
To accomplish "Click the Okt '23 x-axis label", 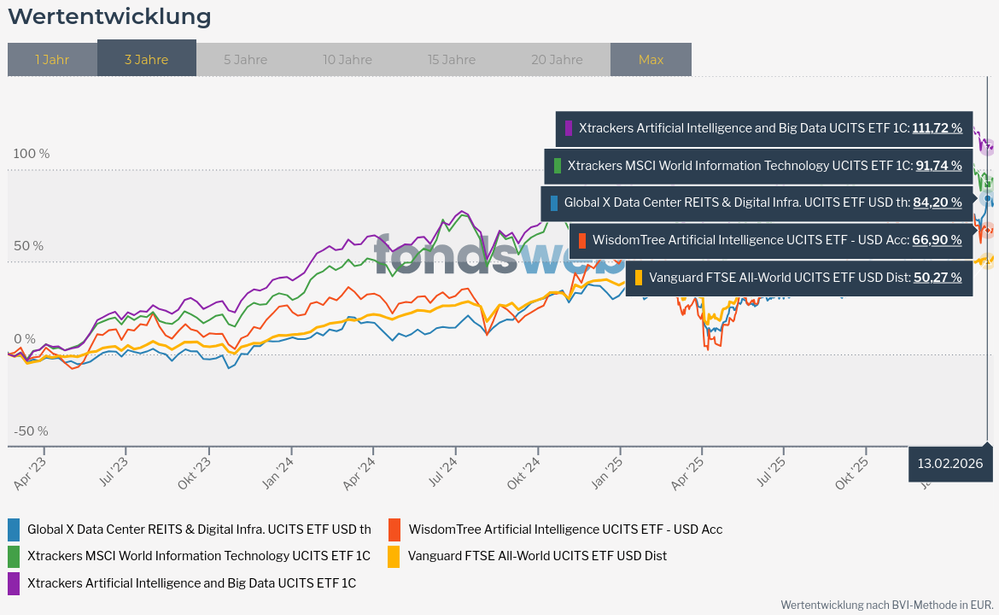I will (x=194, y=474).
